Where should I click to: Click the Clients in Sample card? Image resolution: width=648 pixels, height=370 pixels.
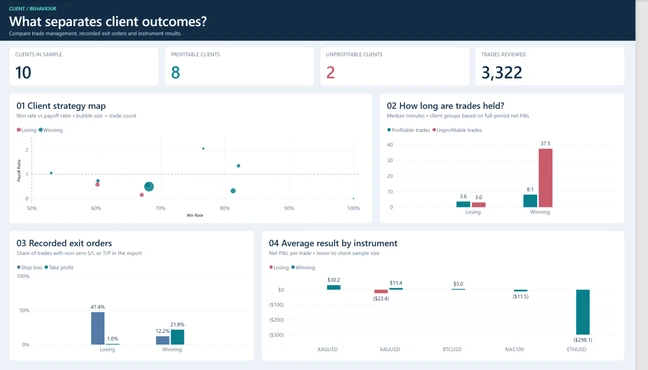pos(84,66)
